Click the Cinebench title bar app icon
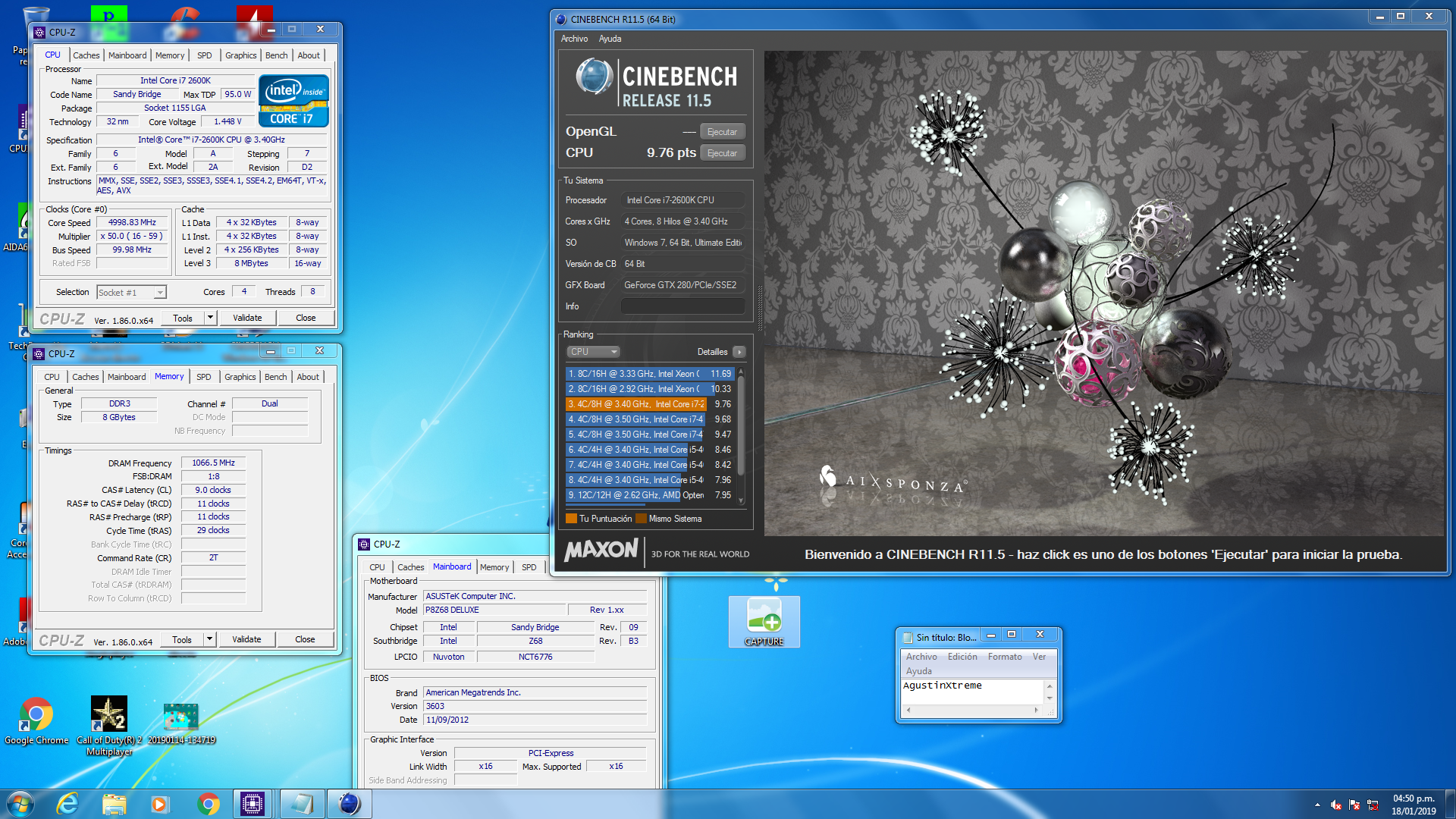 [x=561, y=19]
